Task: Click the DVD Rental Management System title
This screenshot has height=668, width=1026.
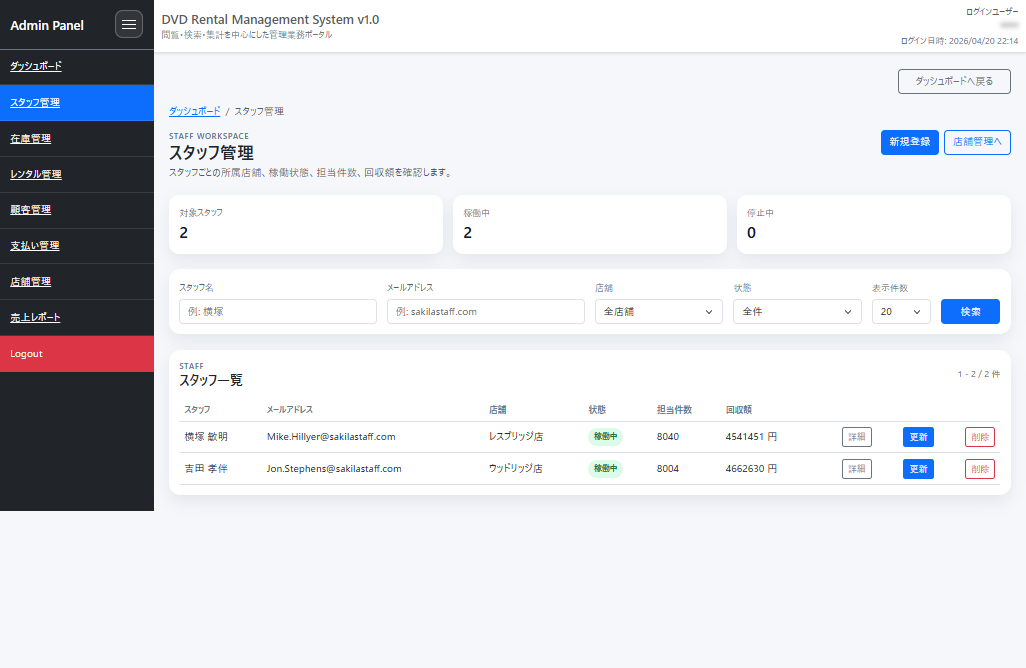Action: pos(270,20)
